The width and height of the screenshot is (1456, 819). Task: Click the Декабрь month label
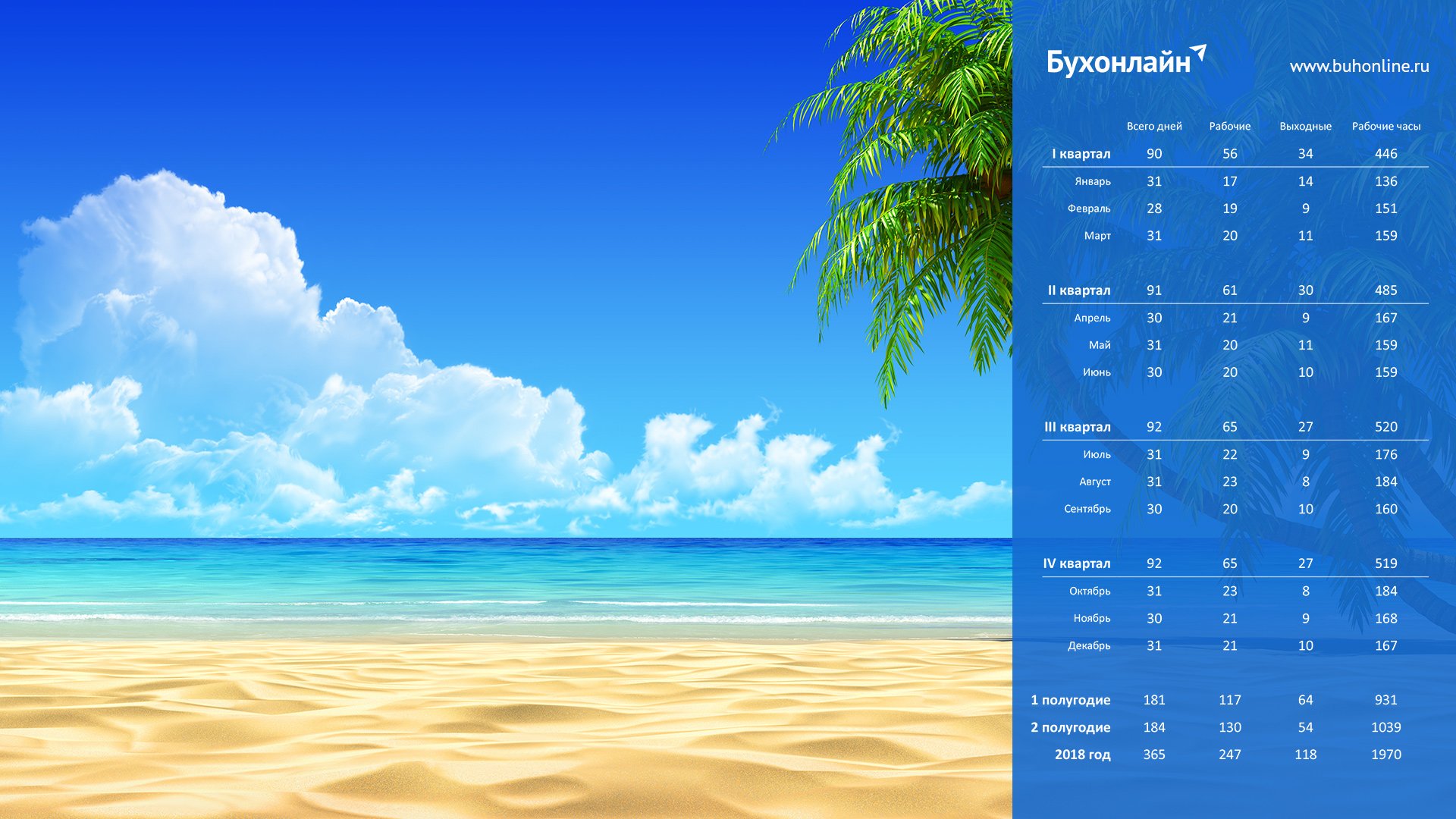point(1088,645)
